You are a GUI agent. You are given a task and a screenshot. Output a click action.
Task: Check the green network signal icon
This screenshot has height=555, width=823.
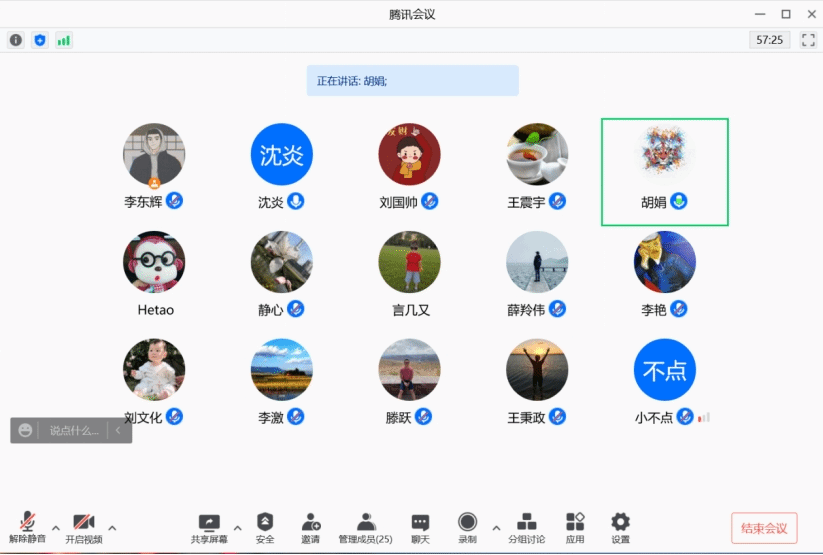(x=64, y=40)
